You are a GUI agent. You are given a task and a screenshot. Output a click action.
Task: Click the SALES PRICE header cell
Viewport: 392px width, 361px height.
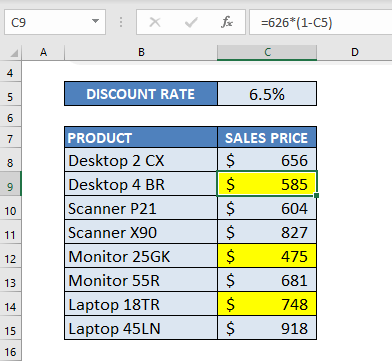coord(267,137)
